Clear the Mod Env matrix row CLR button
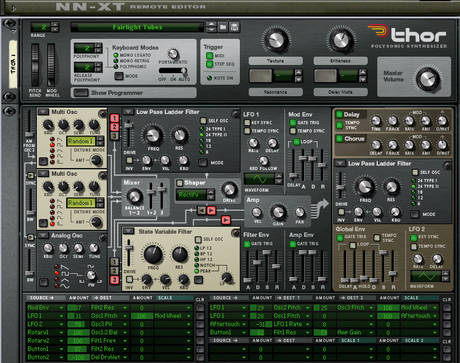The height and width of the screenshot is (363, 460). coord(200,307)
